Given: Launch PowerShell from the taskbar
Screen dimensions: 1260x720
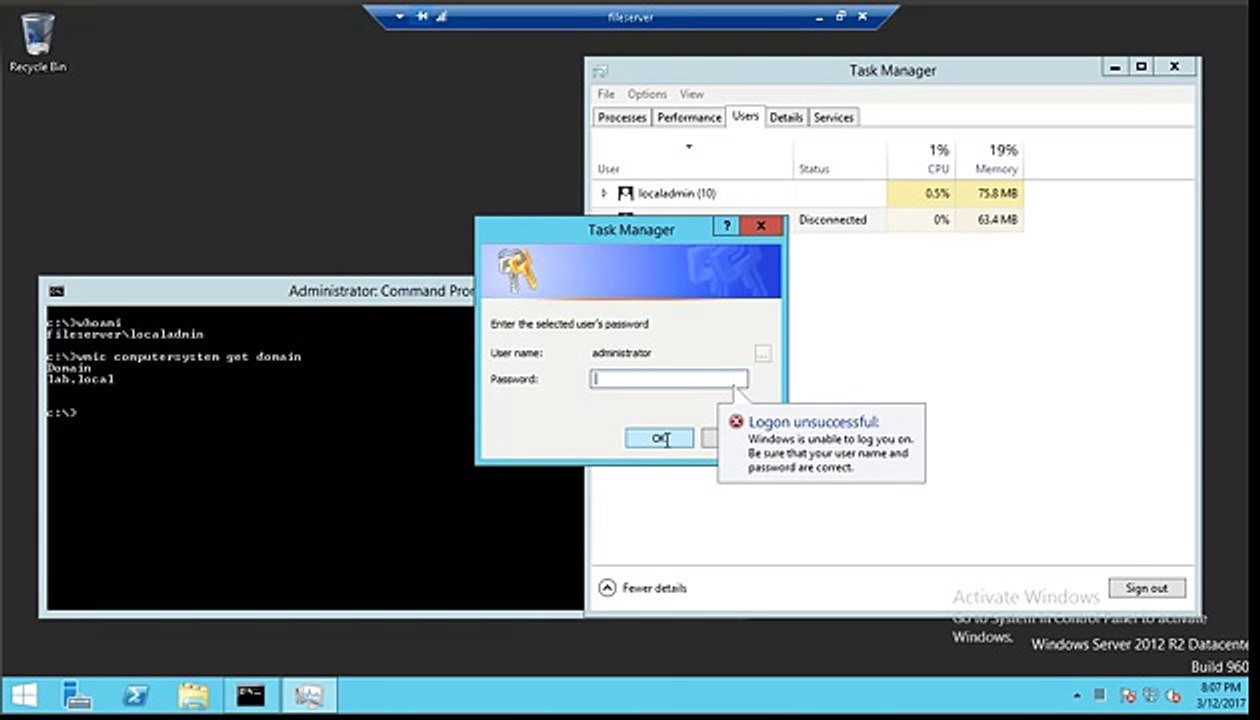Looking at the screenshot, I should (x=135, y=695).
